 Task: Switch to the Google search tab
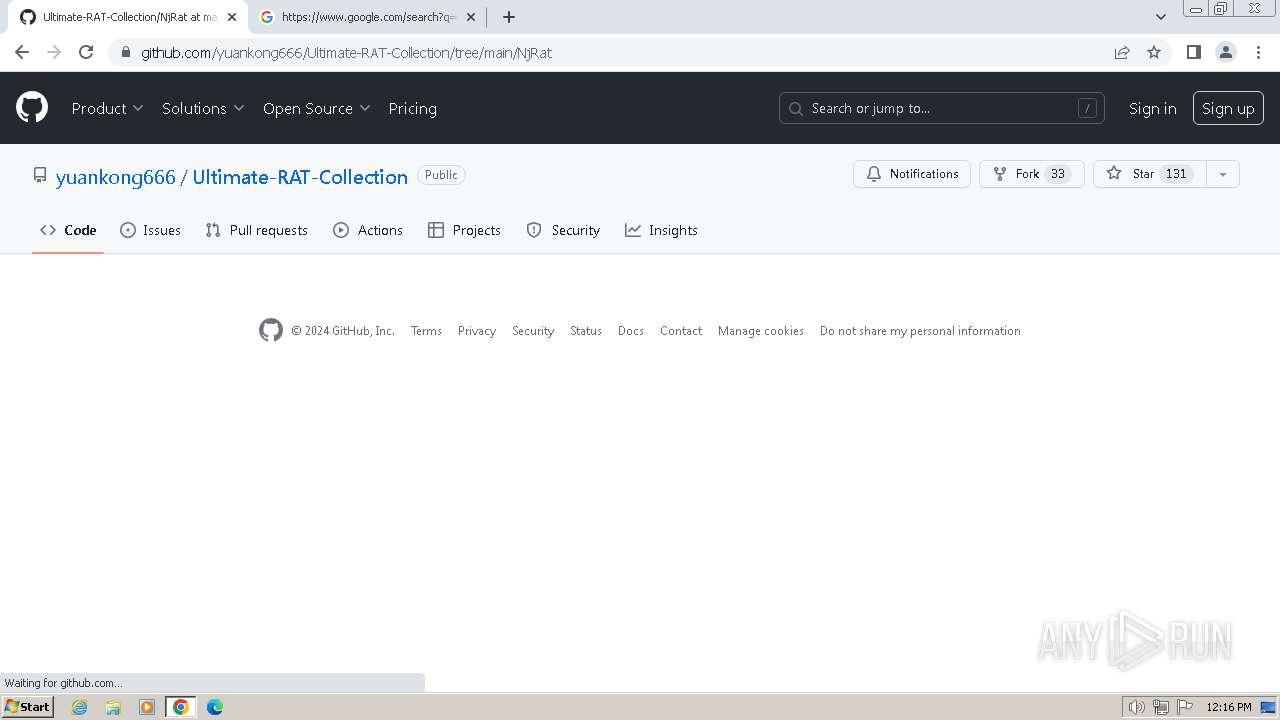pos(367,17)
